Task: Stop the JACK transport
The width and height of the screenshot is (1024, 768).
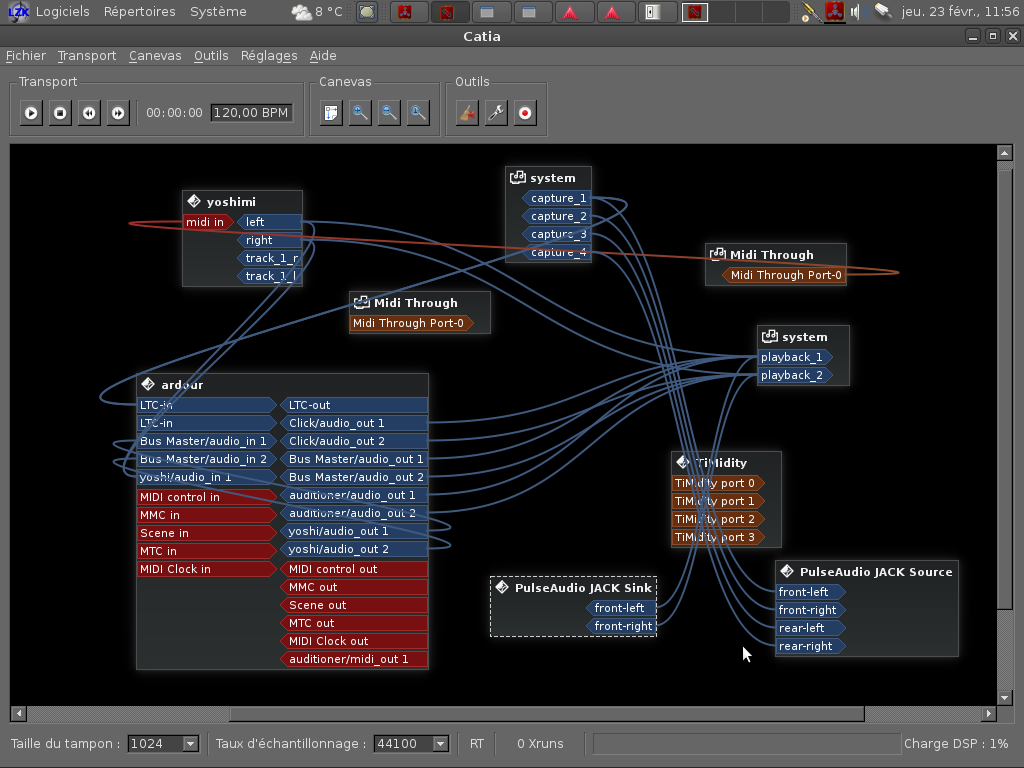Action: [x=60, y=113]
